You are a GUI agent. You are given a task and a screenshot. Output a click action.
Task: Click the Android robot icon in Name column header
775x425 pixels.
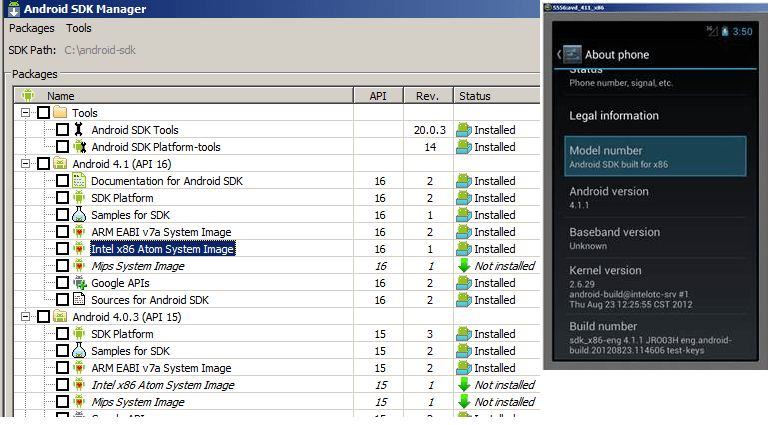pyautogui.click(x=27, y=96)
